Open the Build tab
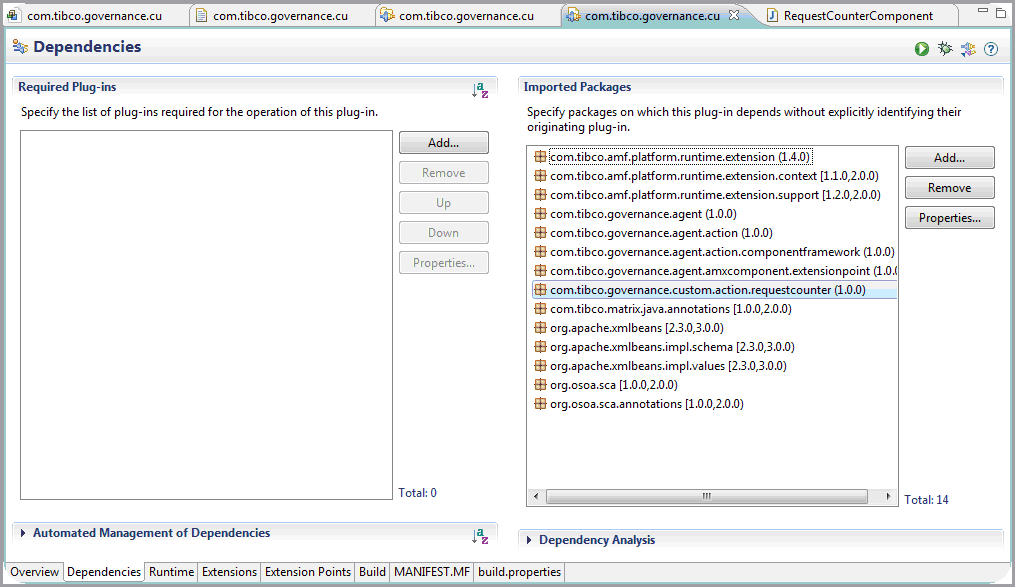Screen dimensions: 1015x587 [372, 572]
